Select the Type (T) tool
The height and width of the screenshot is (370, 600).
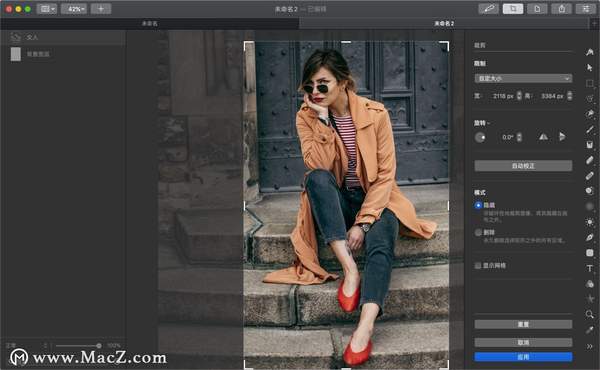coord(589,268)
